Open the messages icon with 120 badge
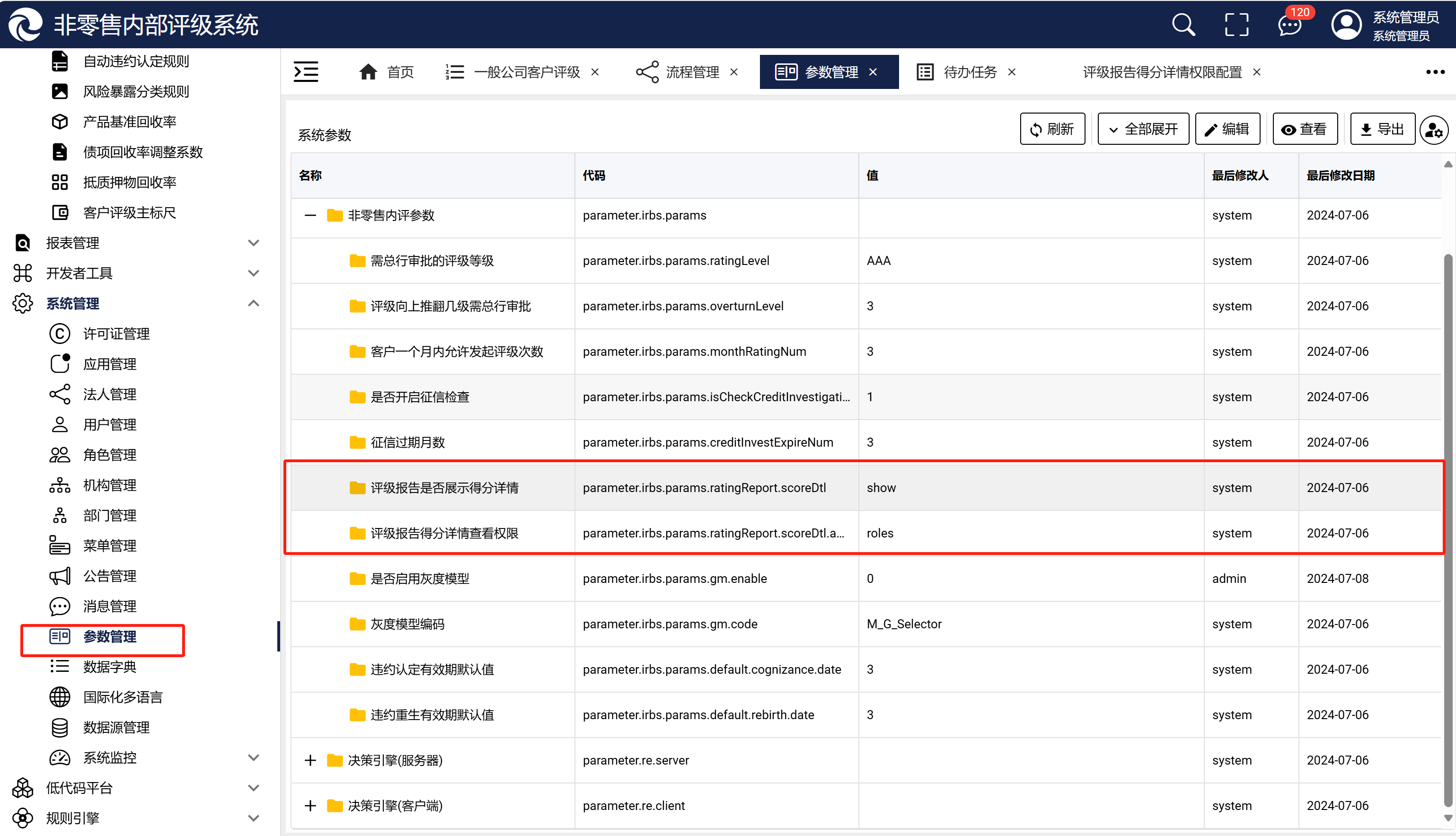 pyautogui.click(x=1289, y=26)
